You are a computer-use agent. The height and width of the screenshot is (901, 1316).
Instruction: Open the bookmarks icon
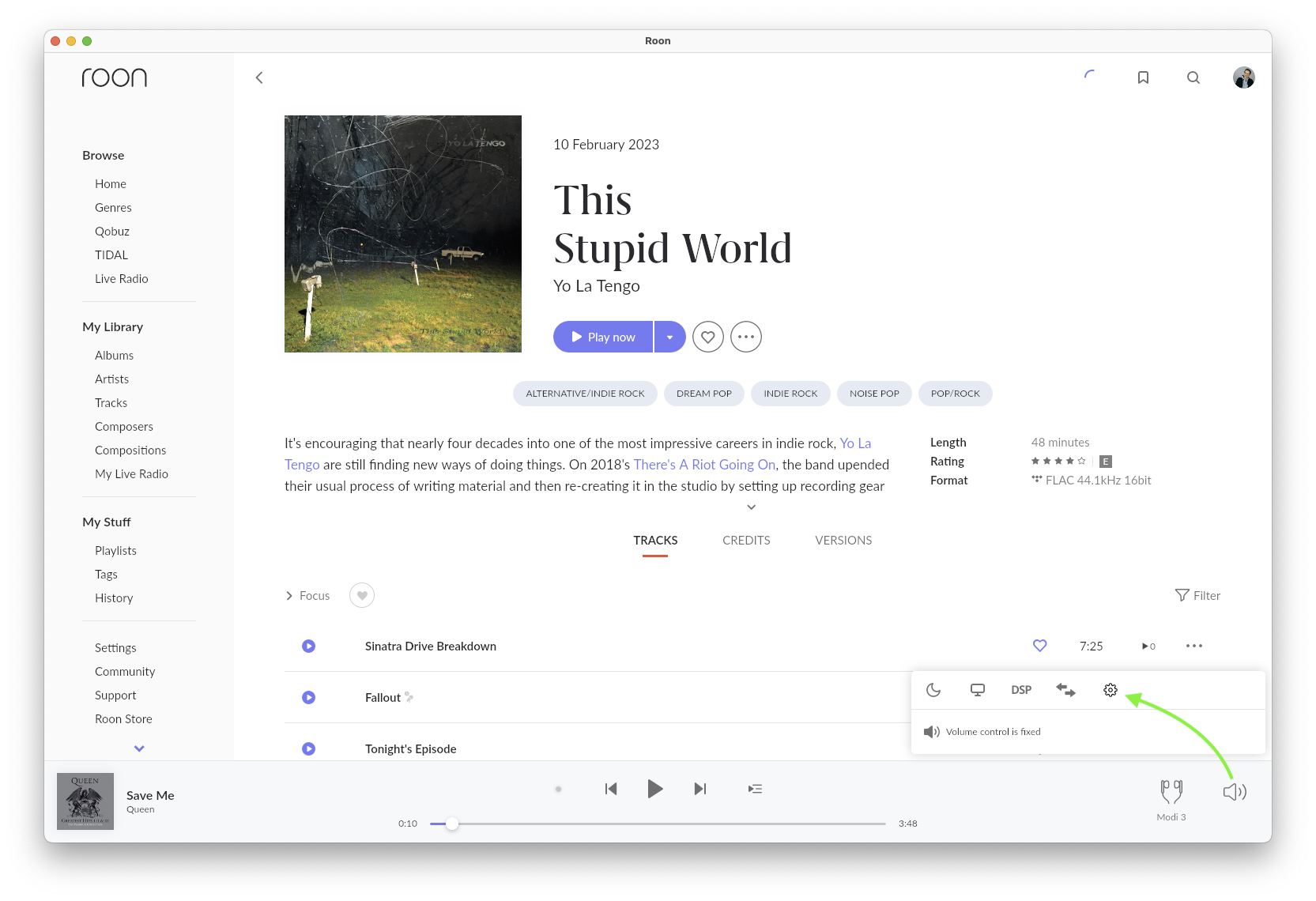click(1143, 77)
